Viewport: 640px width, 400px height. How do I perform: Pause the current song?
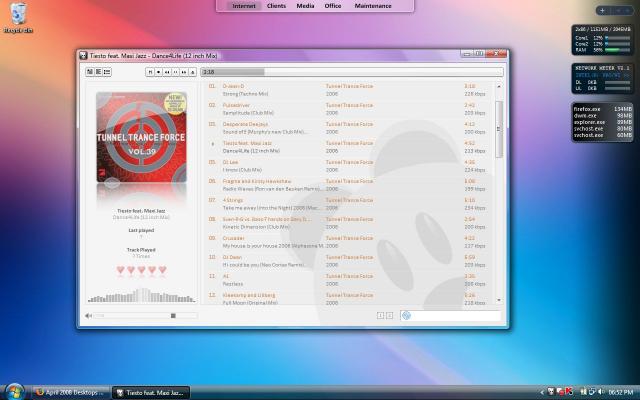[176, 72]
